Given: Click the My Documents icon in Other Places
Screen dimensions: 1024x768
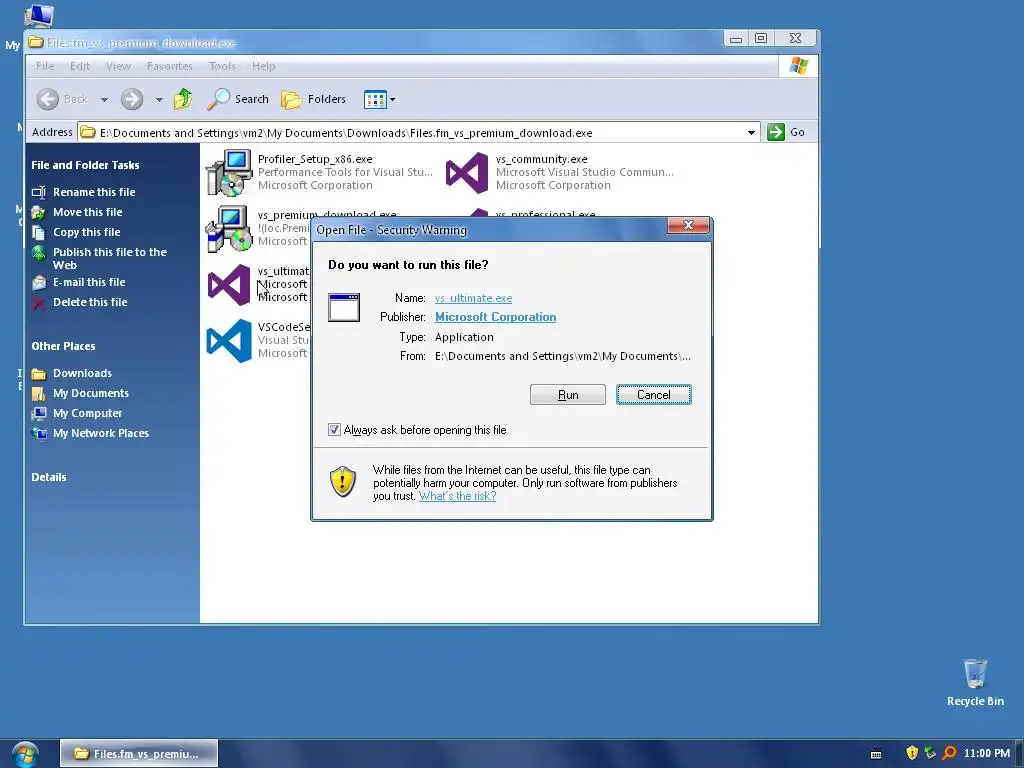Looking at the screenshot, I should [39, 394].
